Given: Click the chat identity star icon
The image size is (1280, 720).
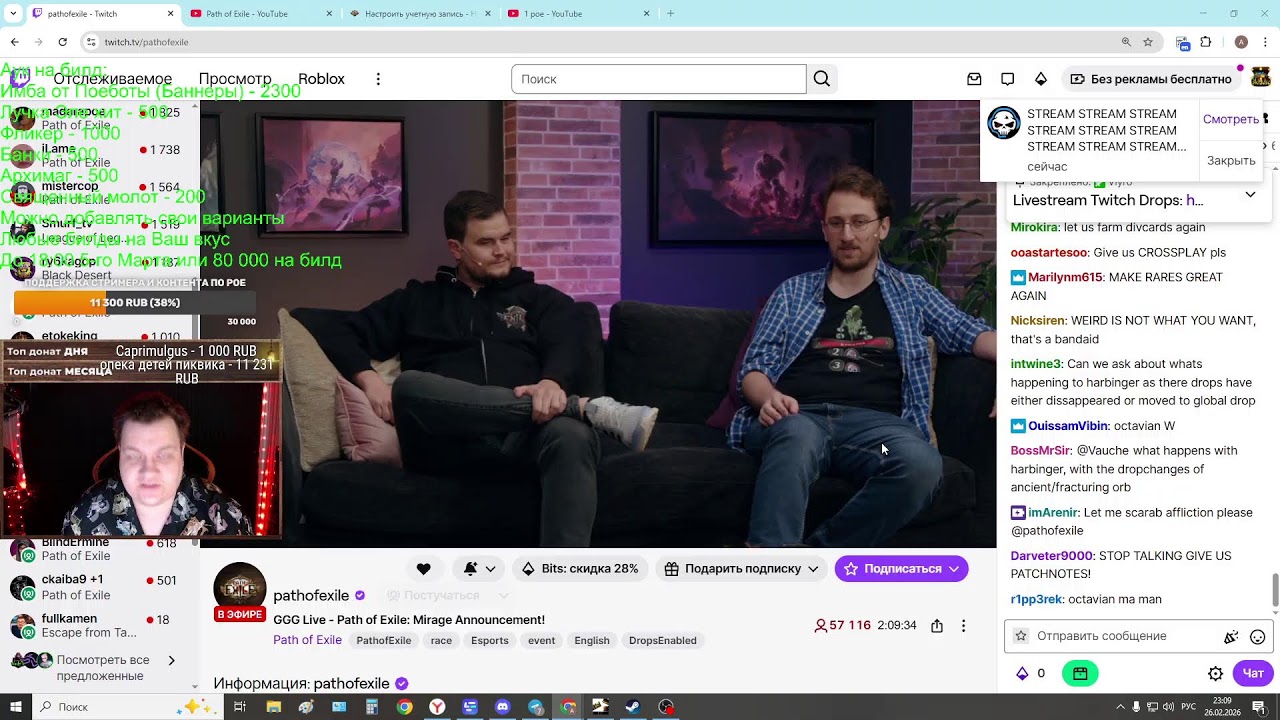Looking at the screenshot, I should pos(1021,636).
